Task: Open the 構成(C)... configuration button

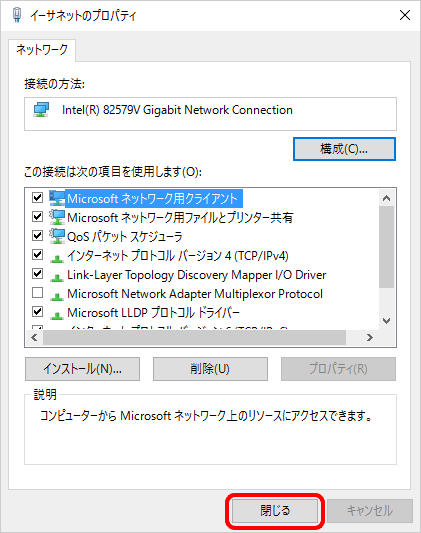Action: [344, 149]
